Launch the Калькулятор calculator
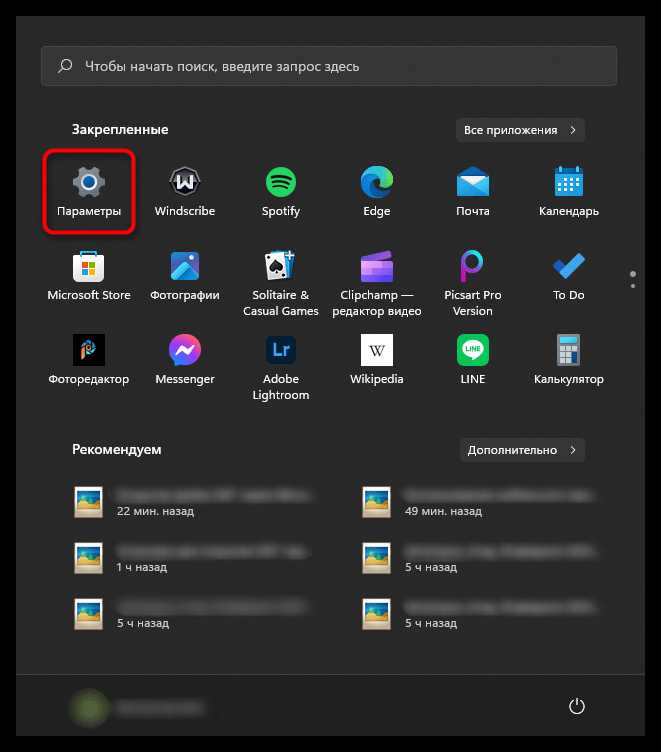This screenshot has height=752, width=661. (x=568, y=361)
